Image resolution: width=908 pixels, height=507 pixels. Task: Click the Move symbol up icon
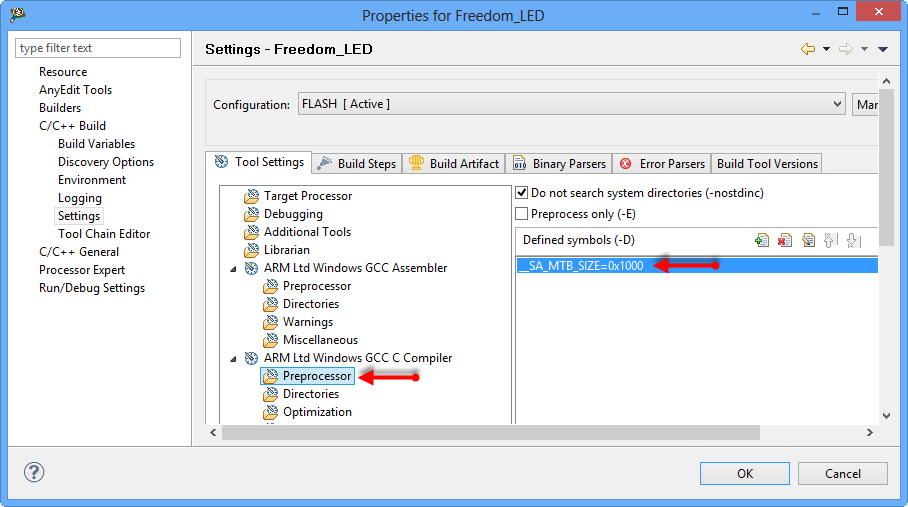(x=830, y=240)
